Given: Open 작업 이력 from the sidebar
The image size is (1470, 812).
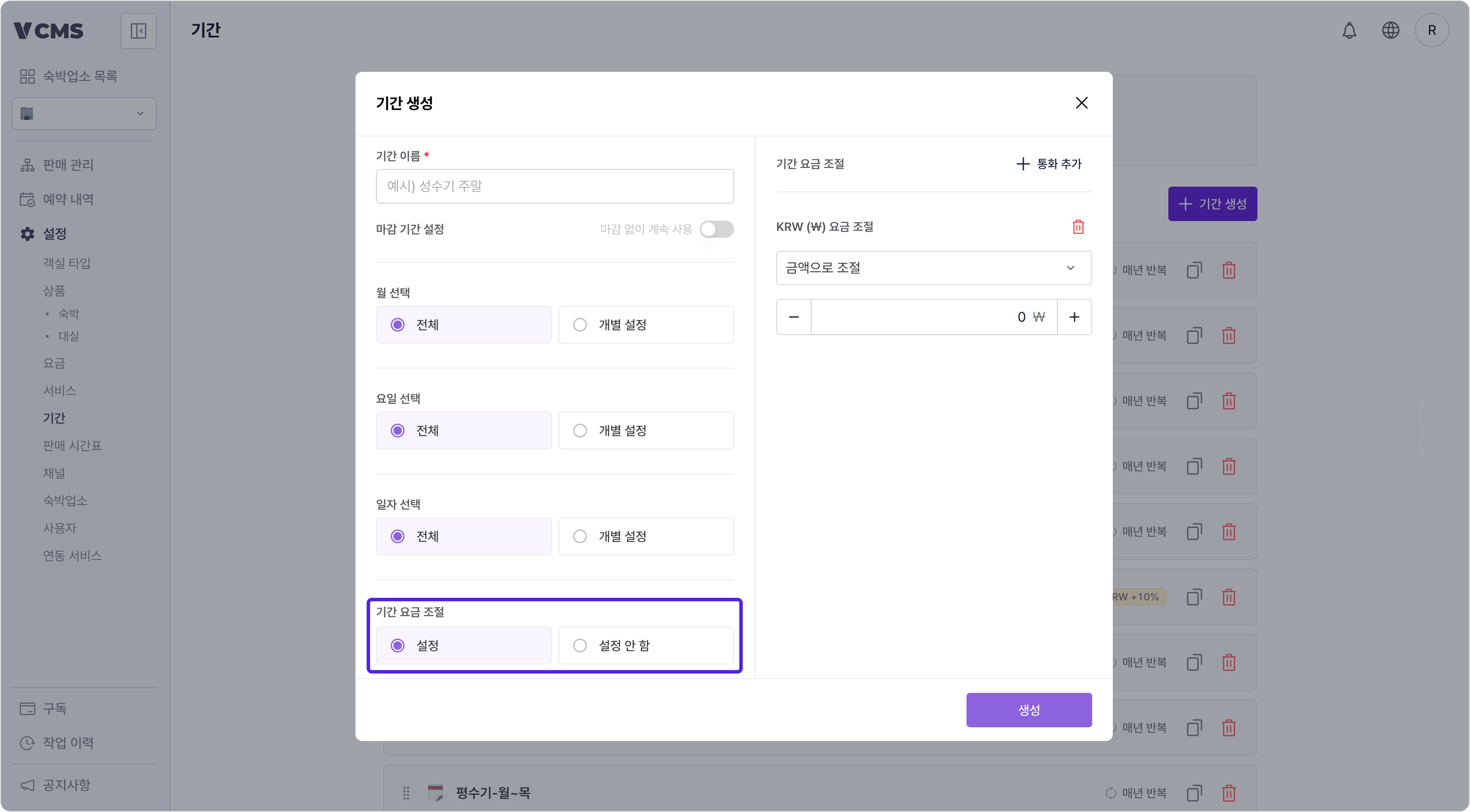Looking at the screenshot, I should (67, 742).
